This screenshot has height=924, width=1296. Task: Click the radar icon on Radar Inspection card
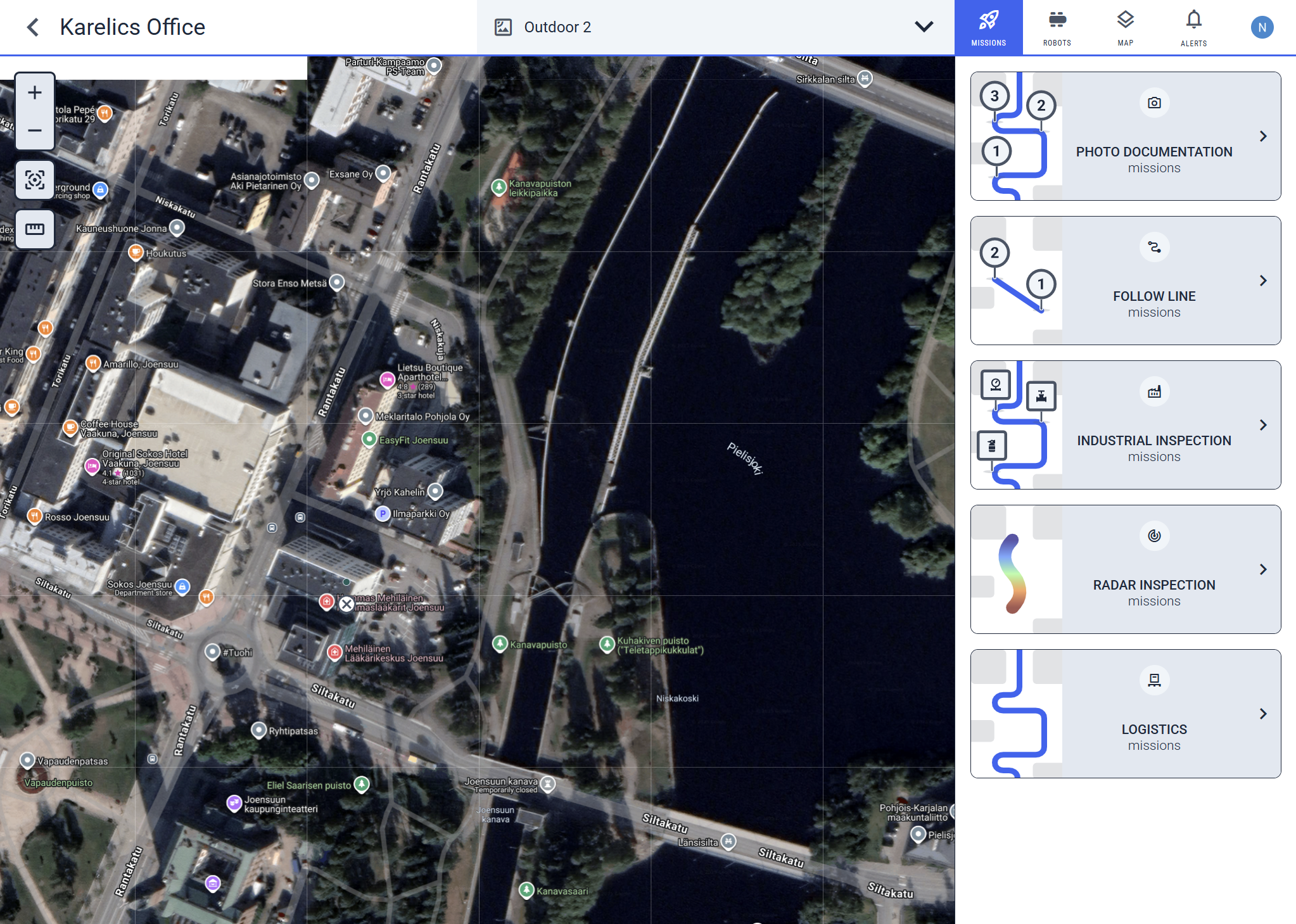coord(1154,536)
